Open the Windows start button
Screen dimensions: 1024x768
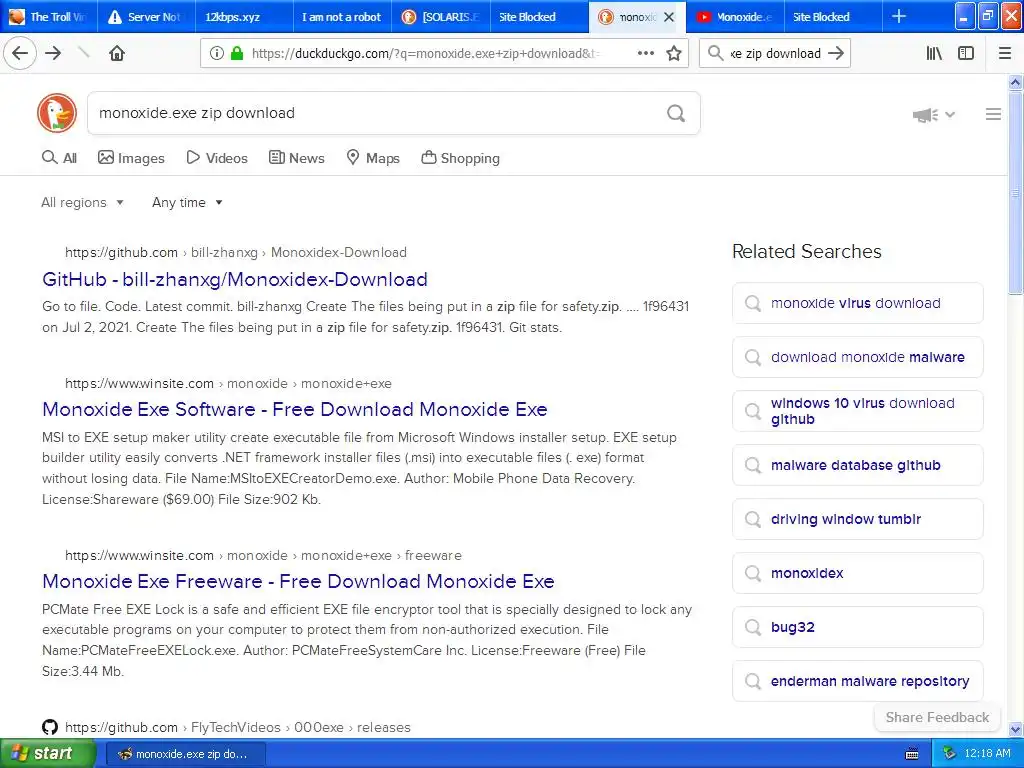click(x=48, y=754)
